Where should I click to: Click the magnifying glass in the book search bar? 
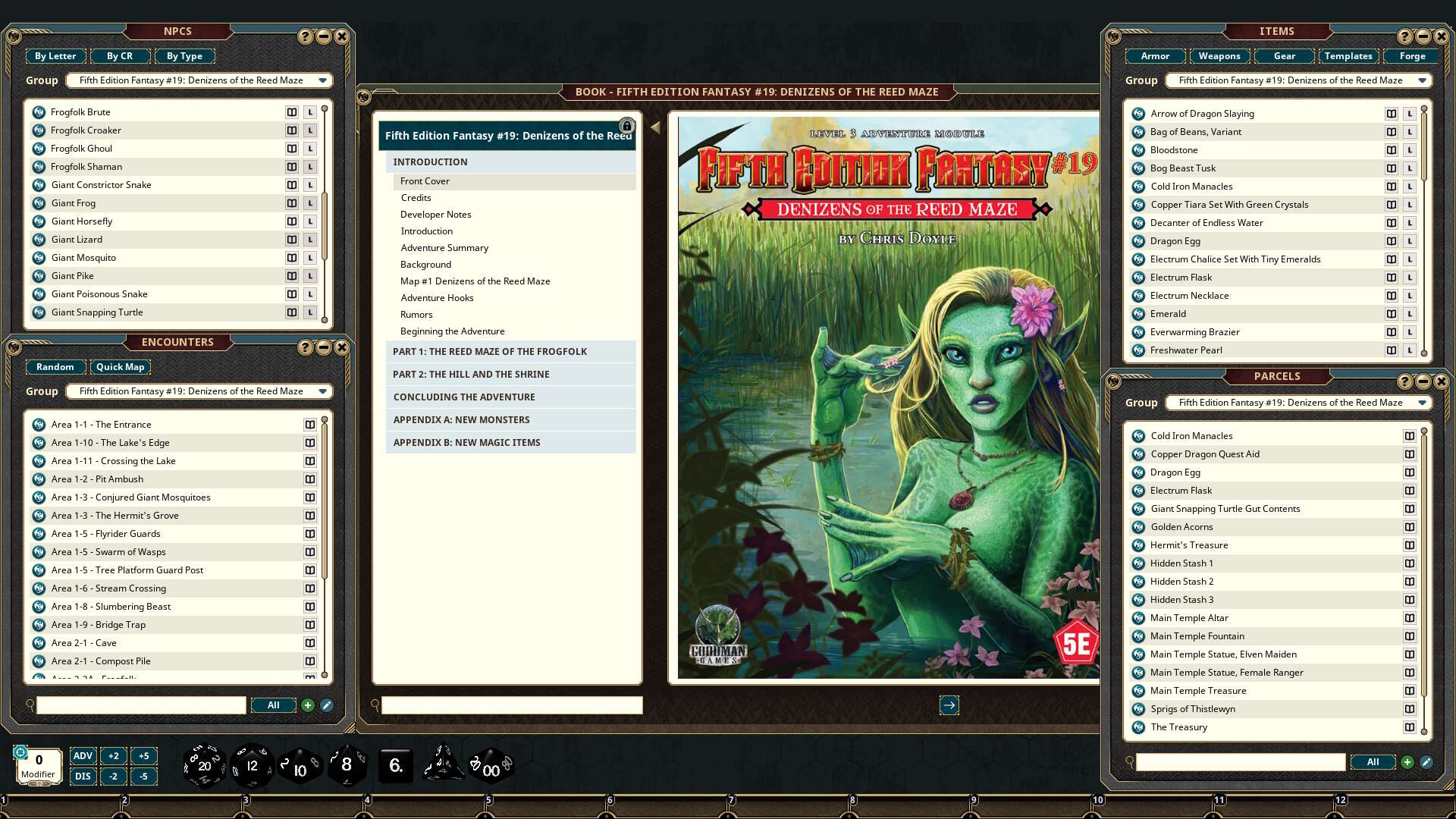tap(373, 705)
